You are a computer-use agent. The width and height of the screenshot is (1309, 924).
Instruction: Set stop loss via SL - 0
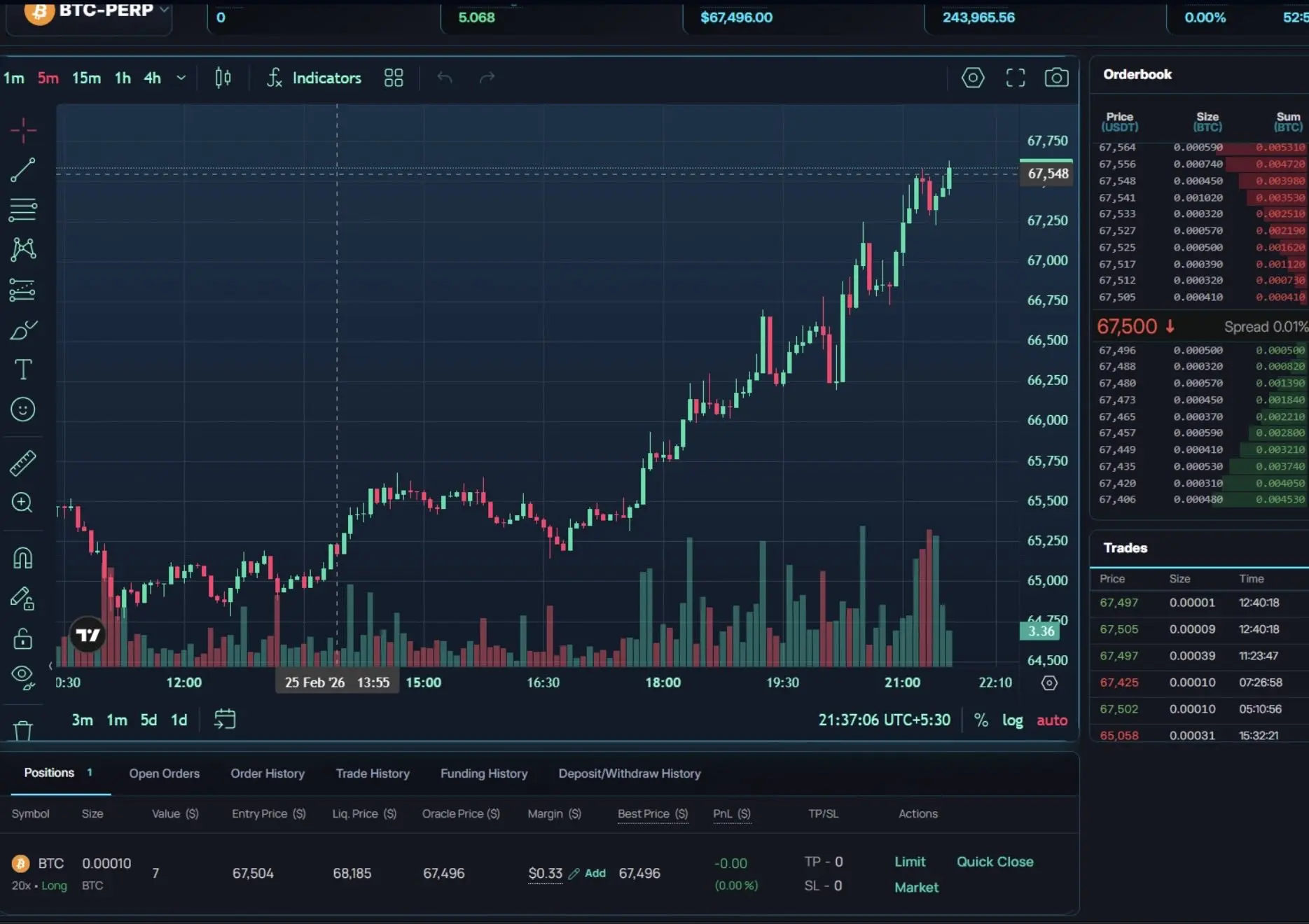click(823, 885)
